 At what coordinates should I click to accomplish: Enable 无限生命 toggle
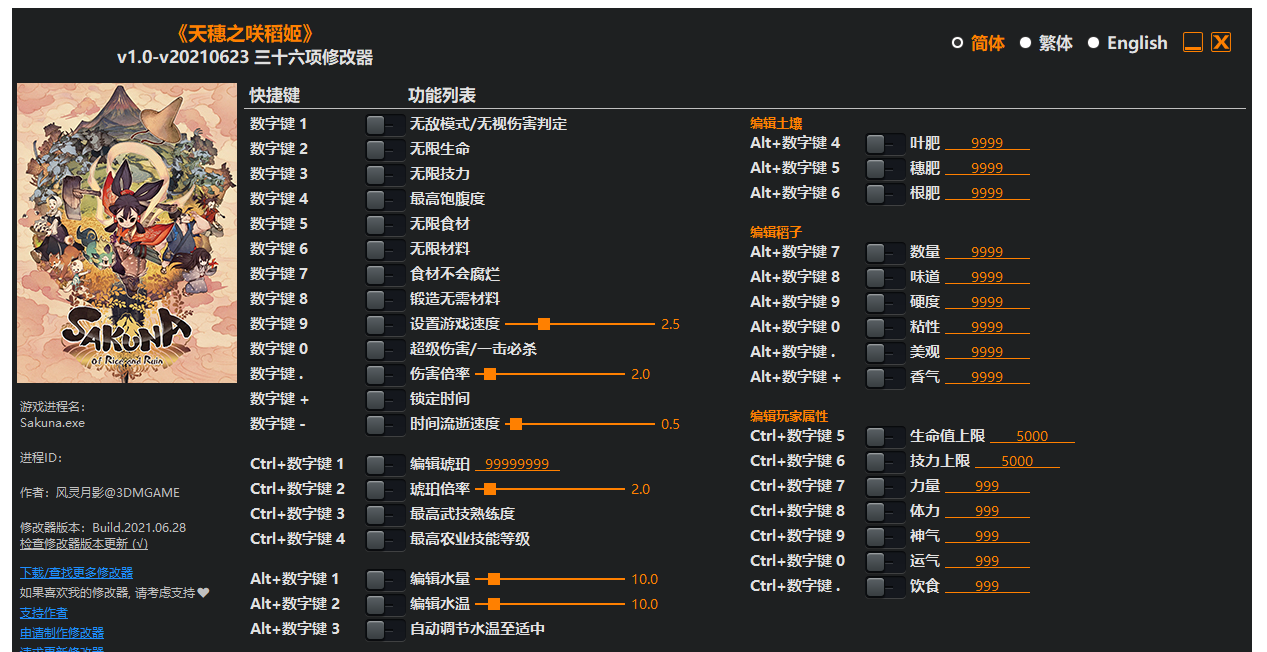(x=385, y=149)
